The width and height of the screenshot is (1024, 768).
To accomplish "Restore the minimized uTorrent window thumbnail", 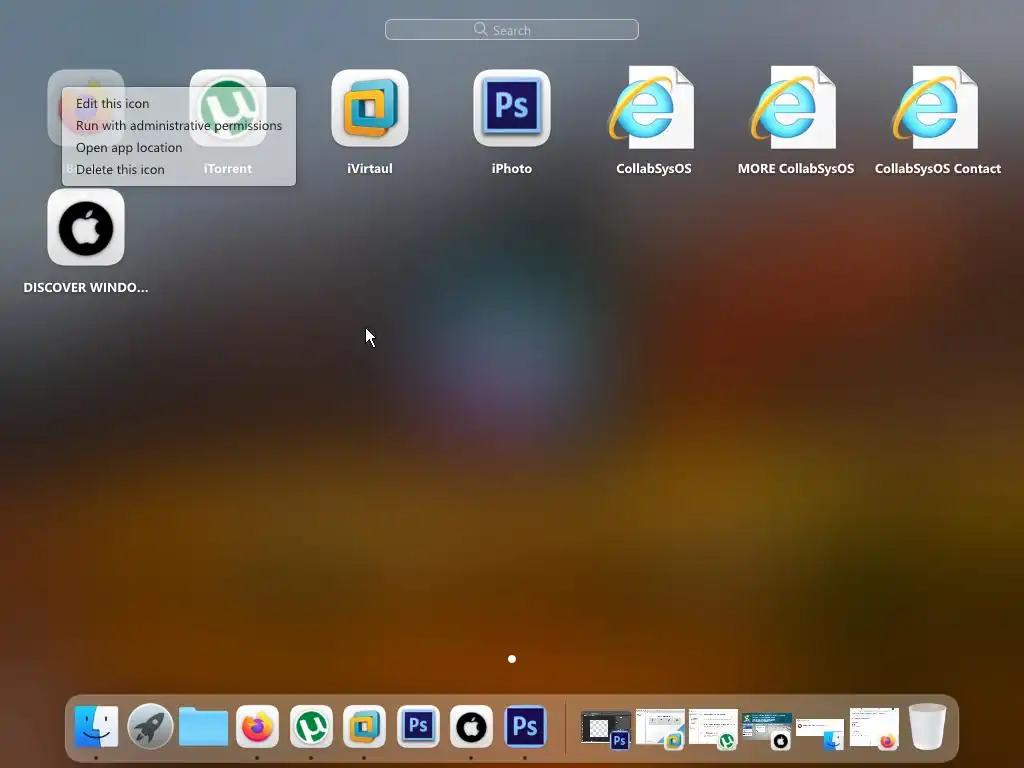I will coord(713,728).
